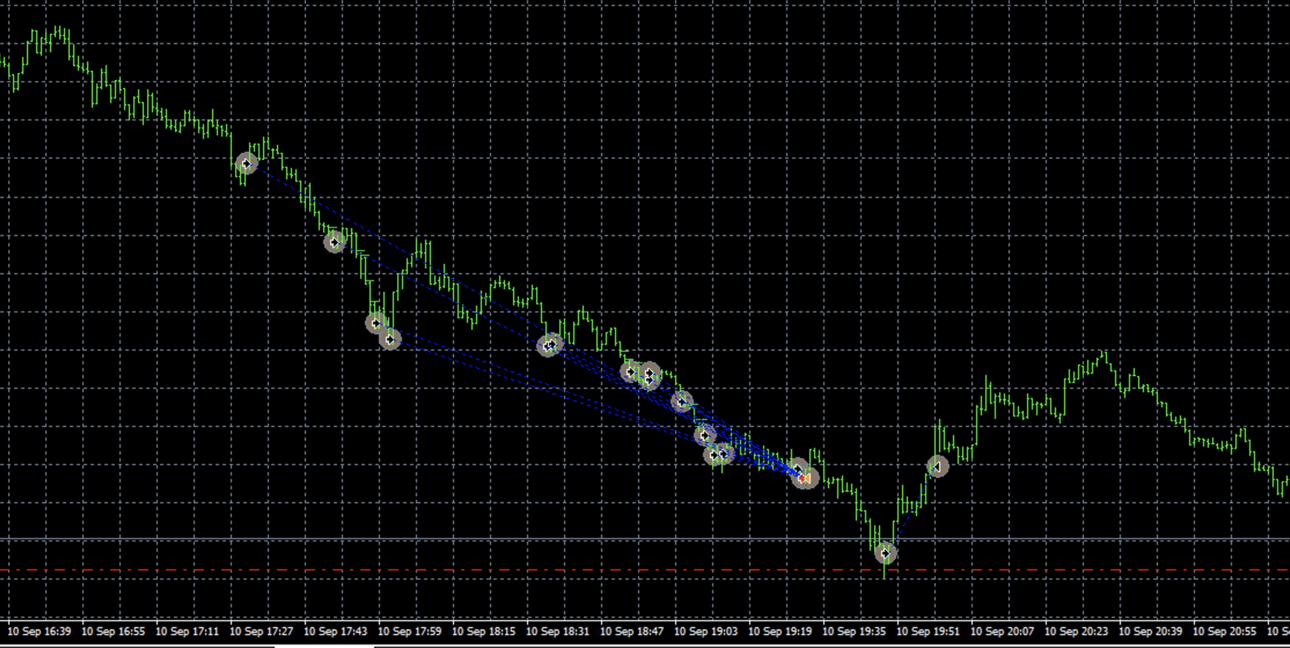Click the time label 10 Sep 17:11
Image resolution: width=1290 pixels, height=648 pixels.
(x=187, y=632)
